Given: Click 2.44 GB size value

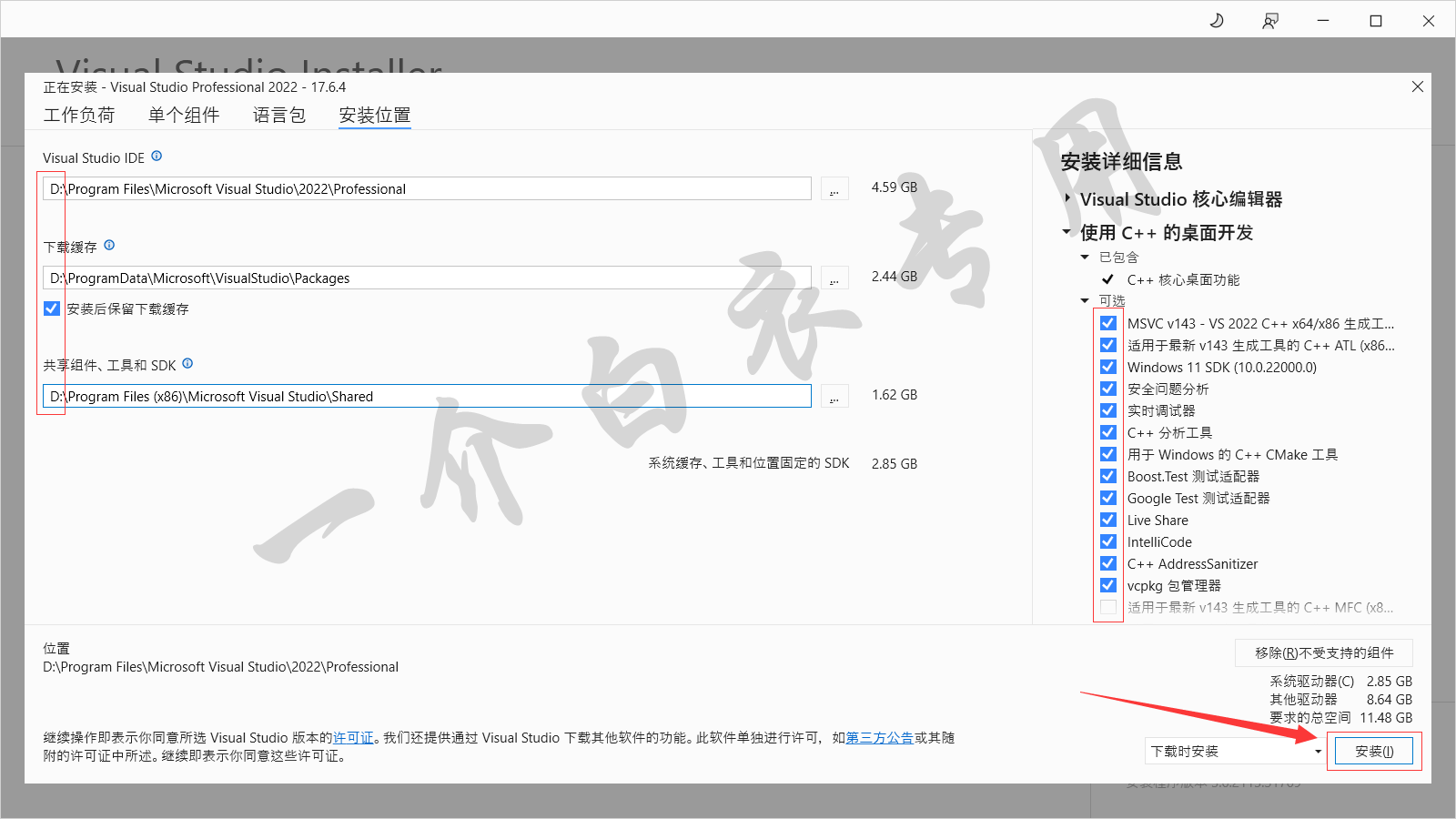Looking at the screenshot, I should [x=895, y=277].
